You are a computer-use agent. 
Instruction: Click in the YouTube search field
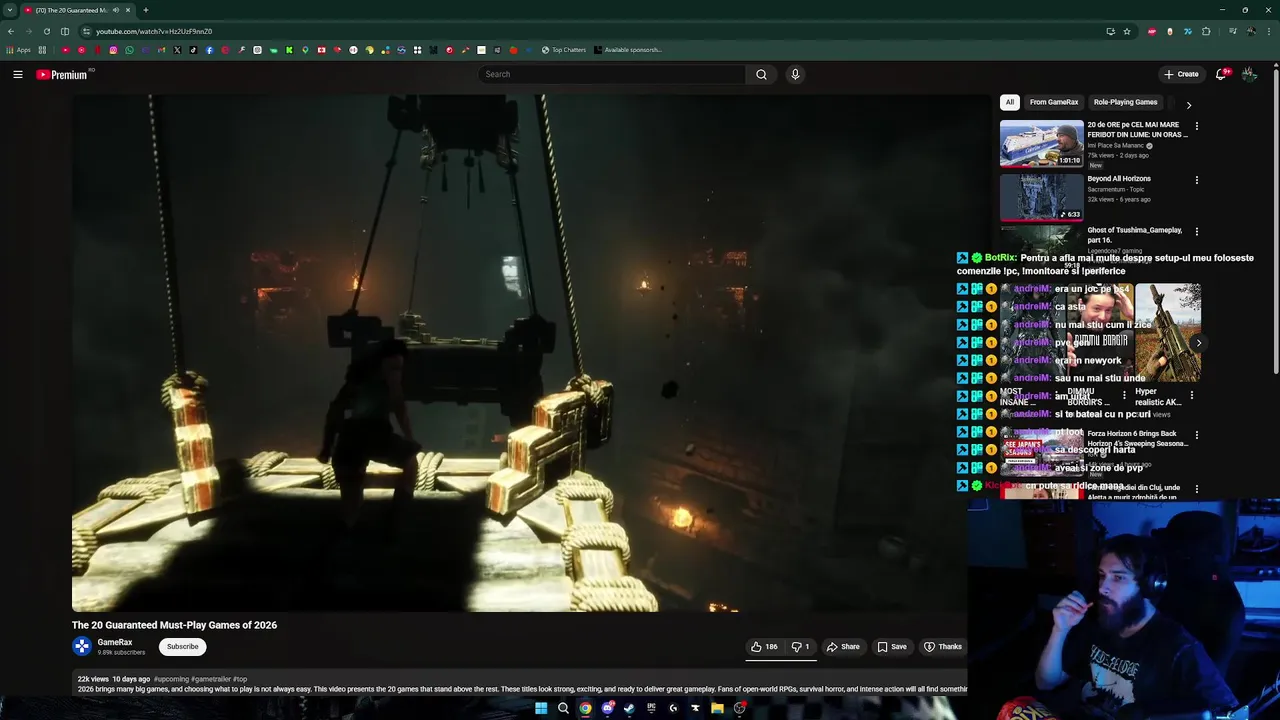point(612,74)
